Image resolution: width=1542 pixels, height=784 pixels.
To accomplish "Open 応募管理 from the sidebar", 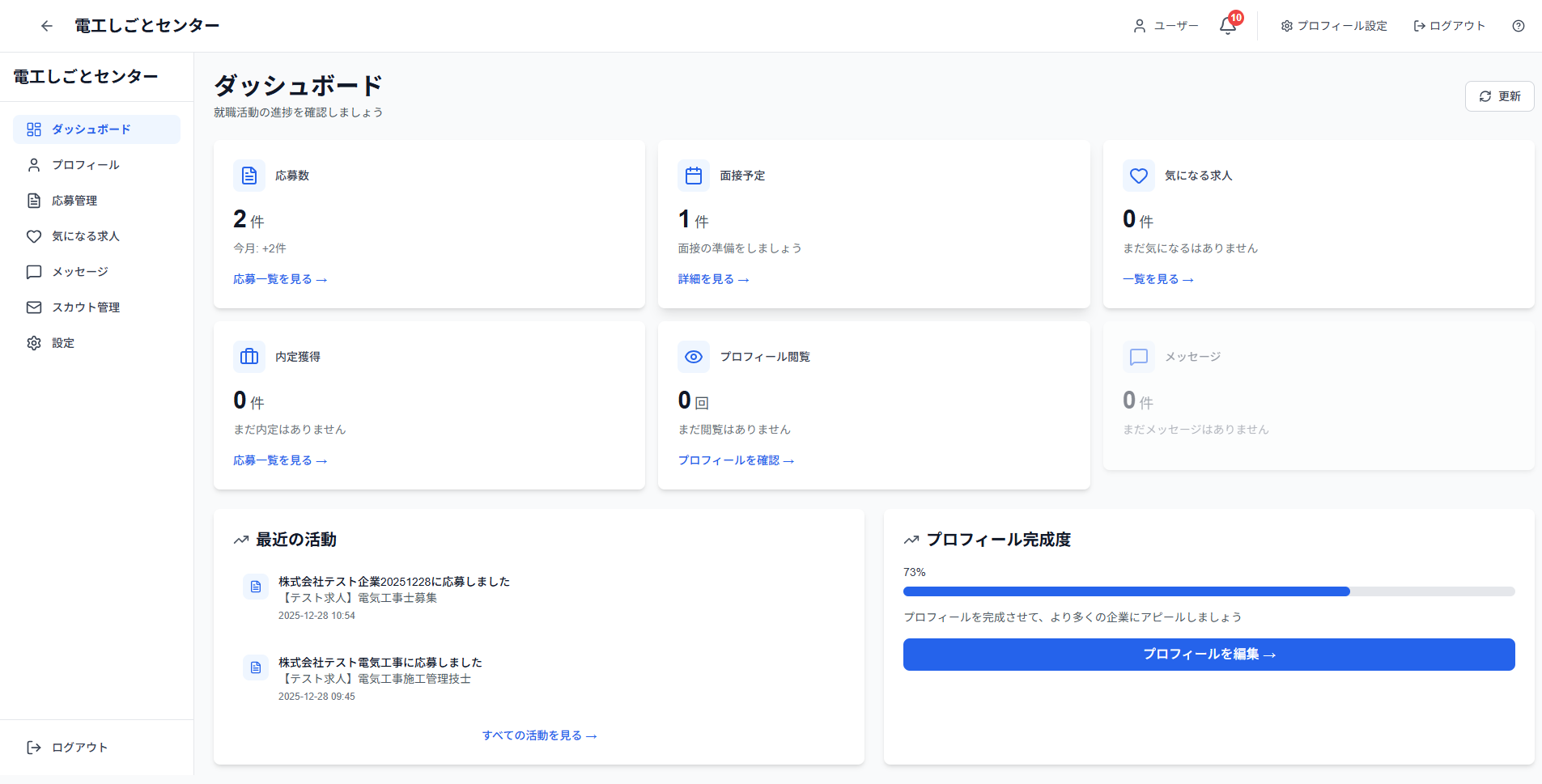I will (74, 200).
